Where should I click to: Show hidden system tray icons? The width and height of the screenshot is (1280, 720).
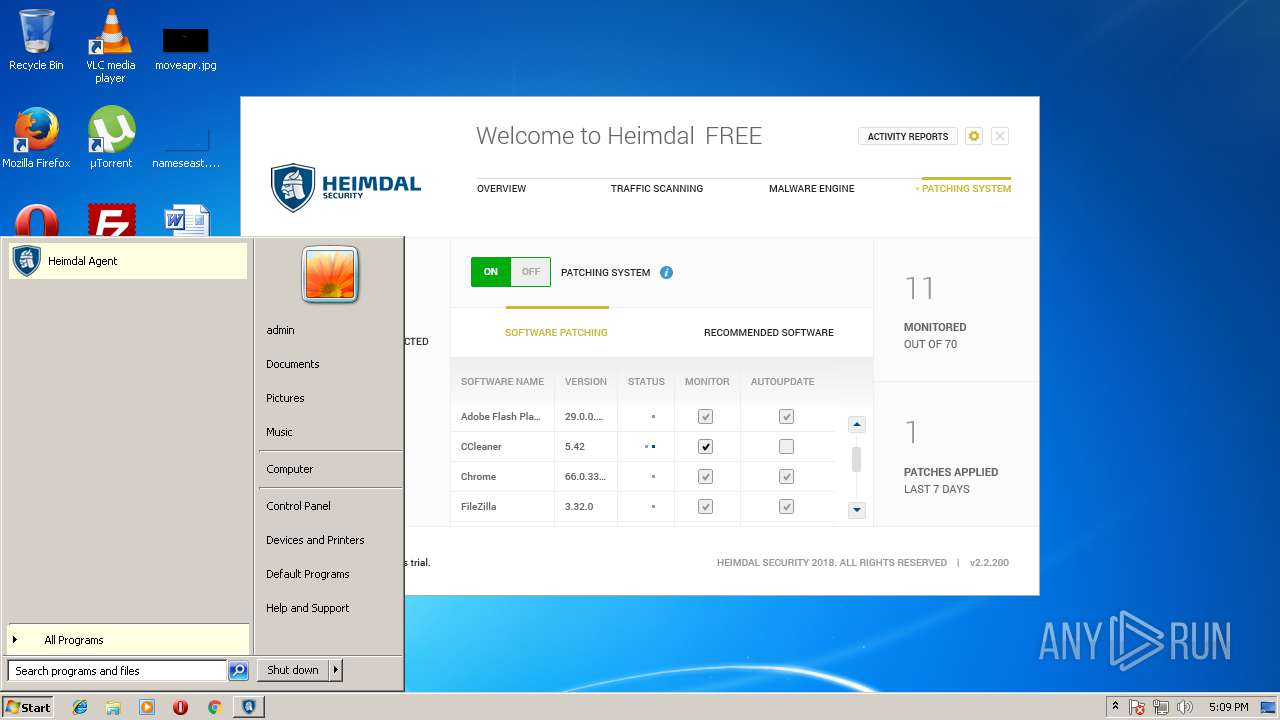(1115, 706)
